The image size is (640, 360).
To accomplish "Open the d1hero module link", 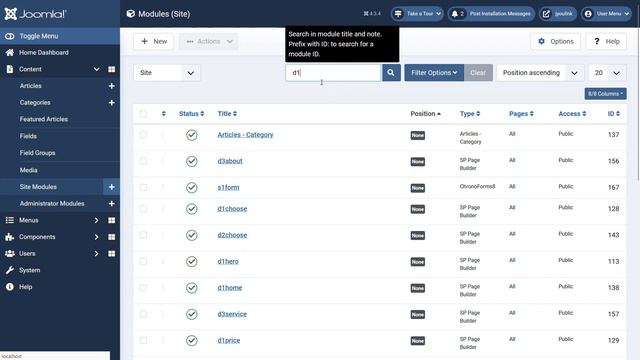I will tap(228, 261).
